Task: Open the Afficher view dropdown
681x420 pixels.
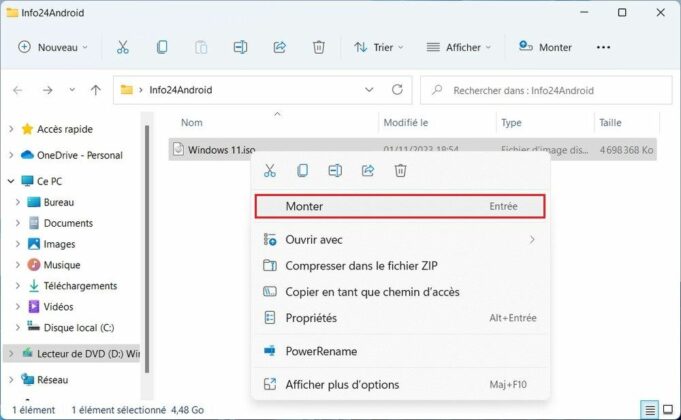Action: (459, 47)
